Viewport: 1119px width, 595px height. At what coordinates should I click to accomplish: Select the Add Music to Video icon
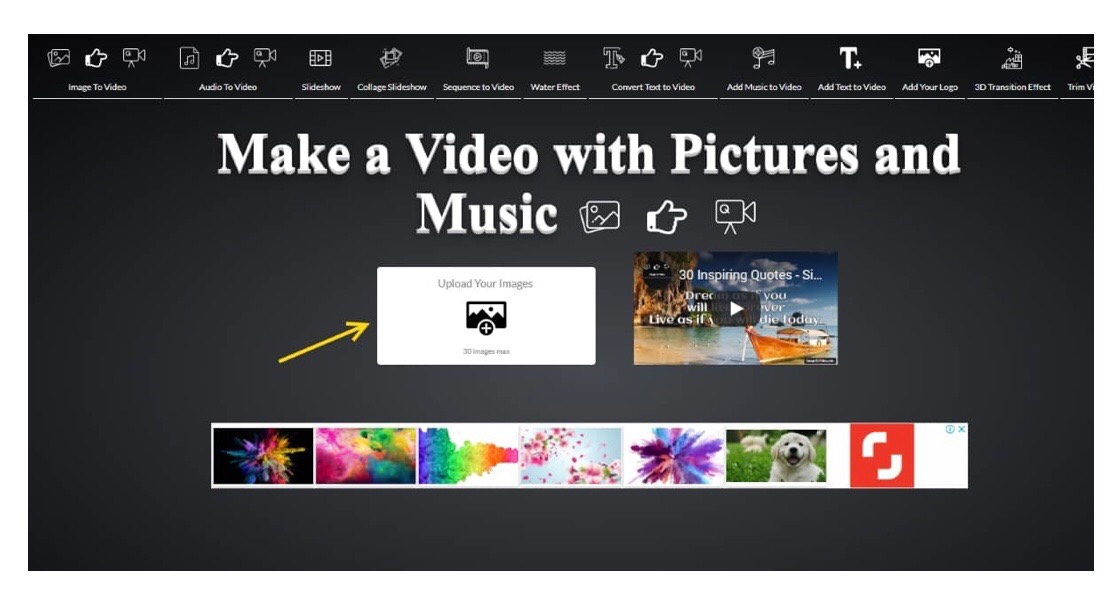coord(764,59)
